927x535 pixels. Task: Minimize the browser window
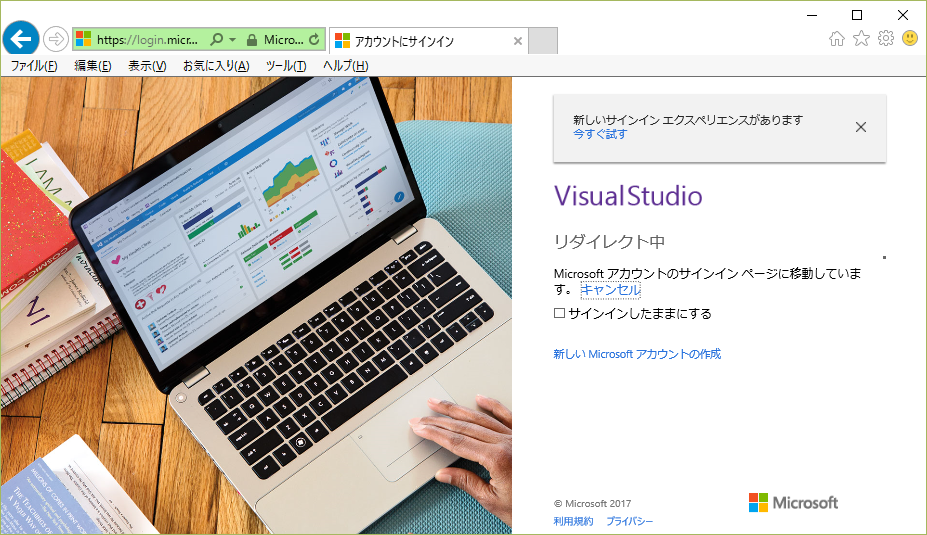pos(812,15)
